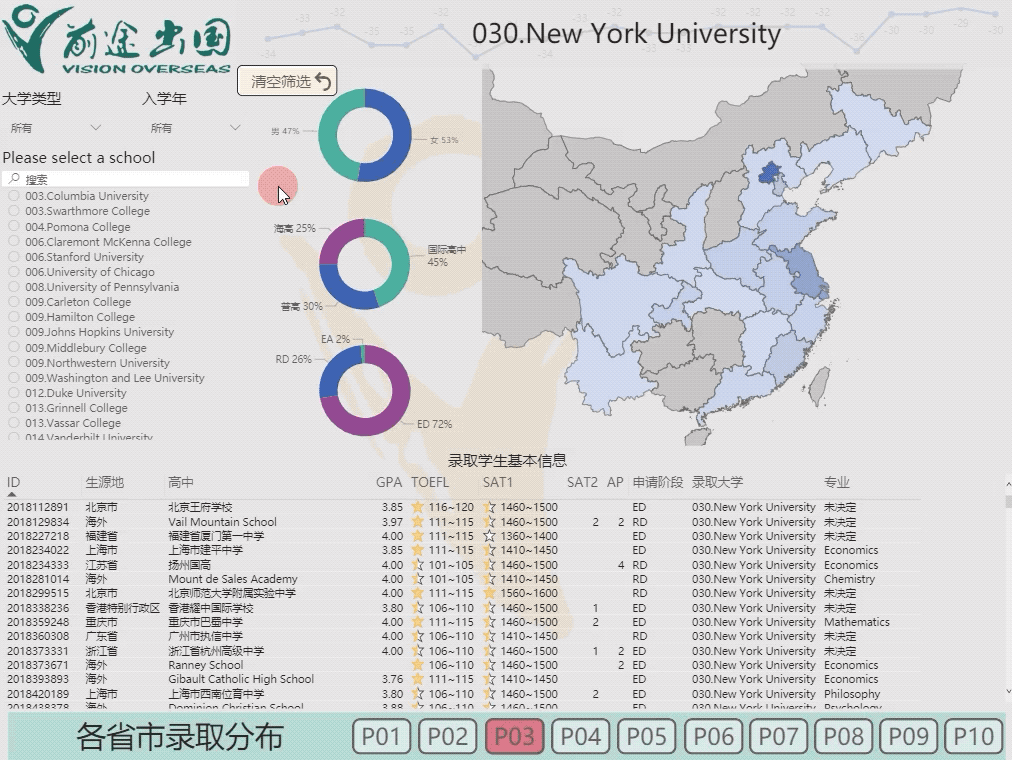The height and width of the screenshot is (760, 1012).
Task: Switch to page P01
Action: click(x=382, y=737)
